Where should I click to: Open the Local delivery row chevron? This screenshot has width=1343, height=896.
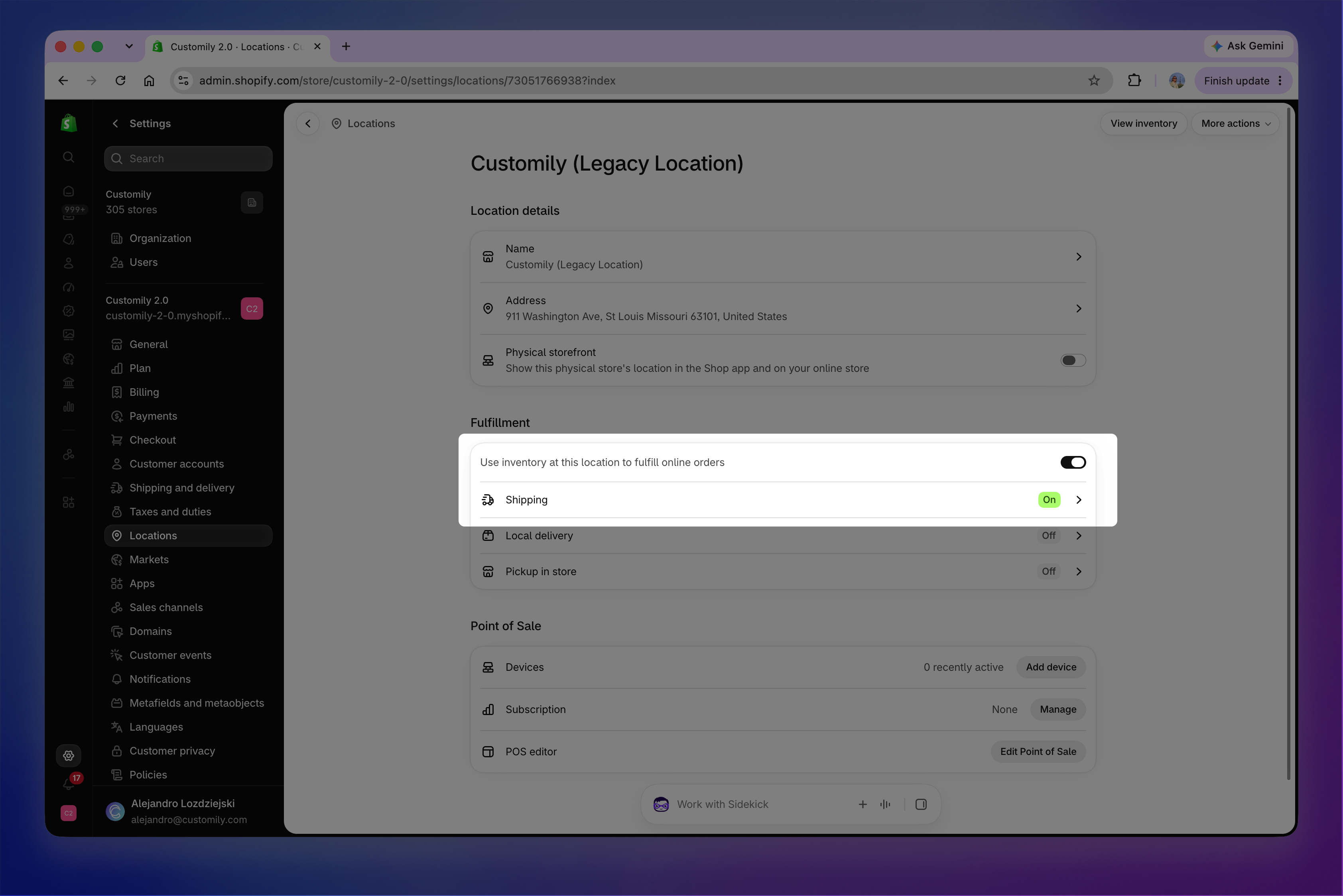point(1079,535)
